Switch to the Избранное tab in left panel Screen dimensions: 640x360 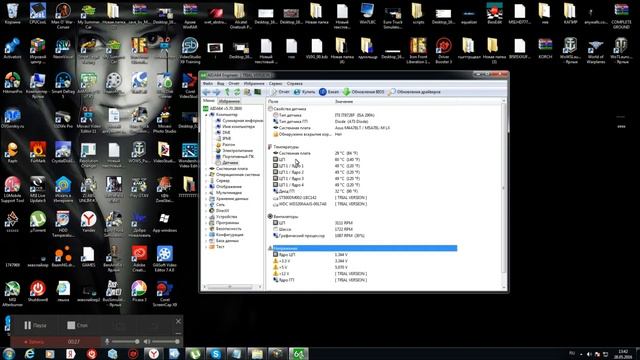[229, 101]
